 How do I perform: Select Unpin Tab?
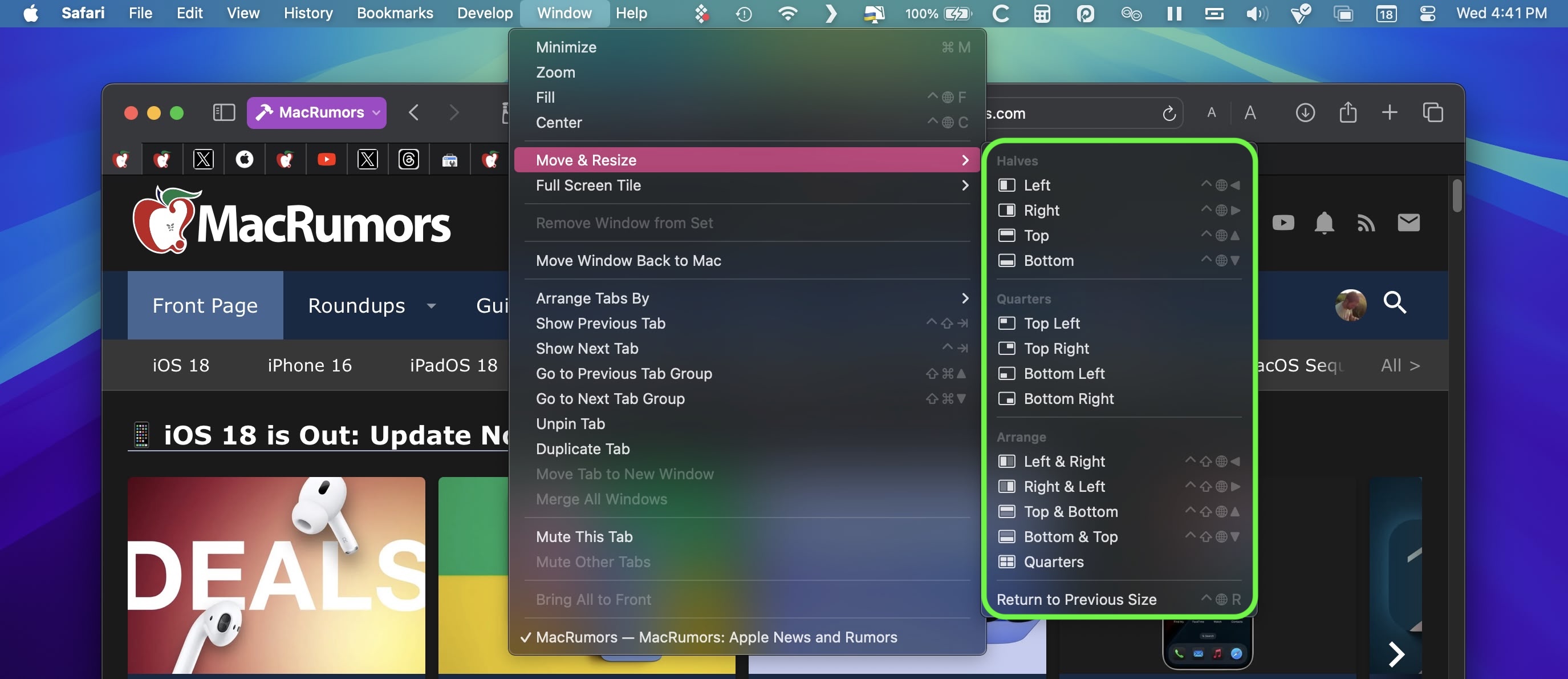pyautogui.click(x=747, y=424)
